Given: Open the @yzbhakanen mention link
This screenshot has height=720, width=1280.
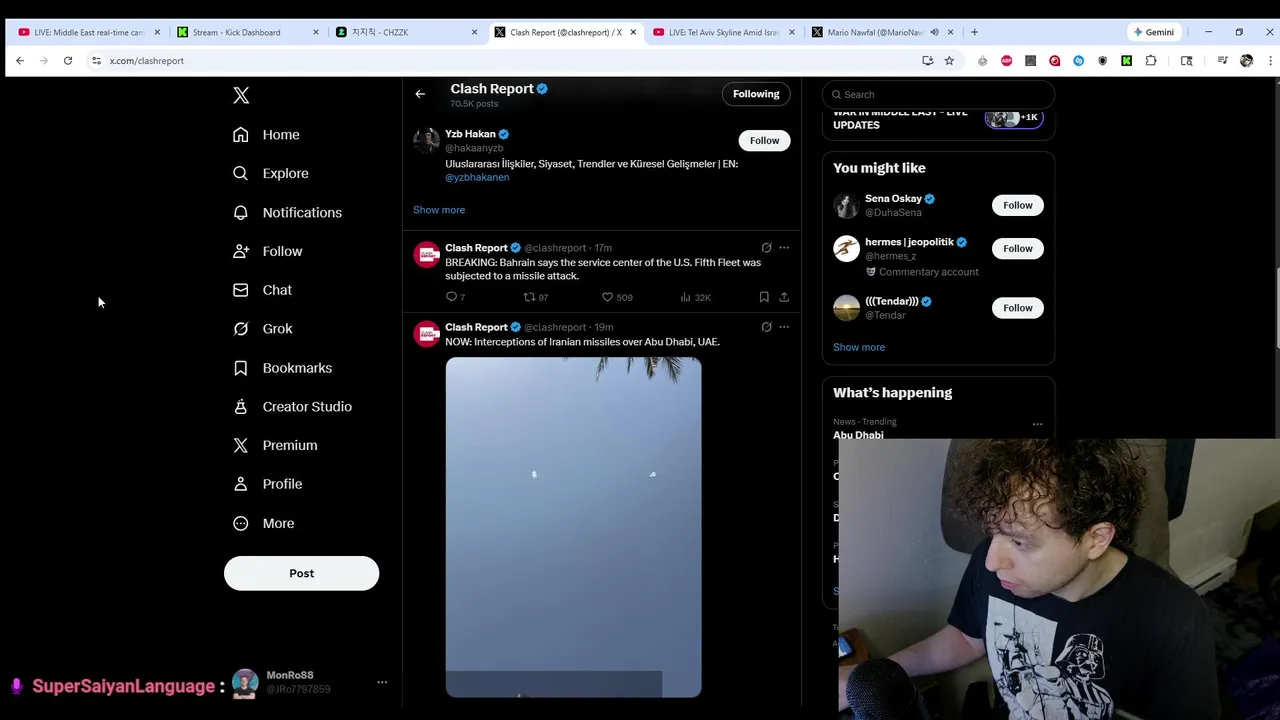Looking at the screenshot, I should point(477,177).
